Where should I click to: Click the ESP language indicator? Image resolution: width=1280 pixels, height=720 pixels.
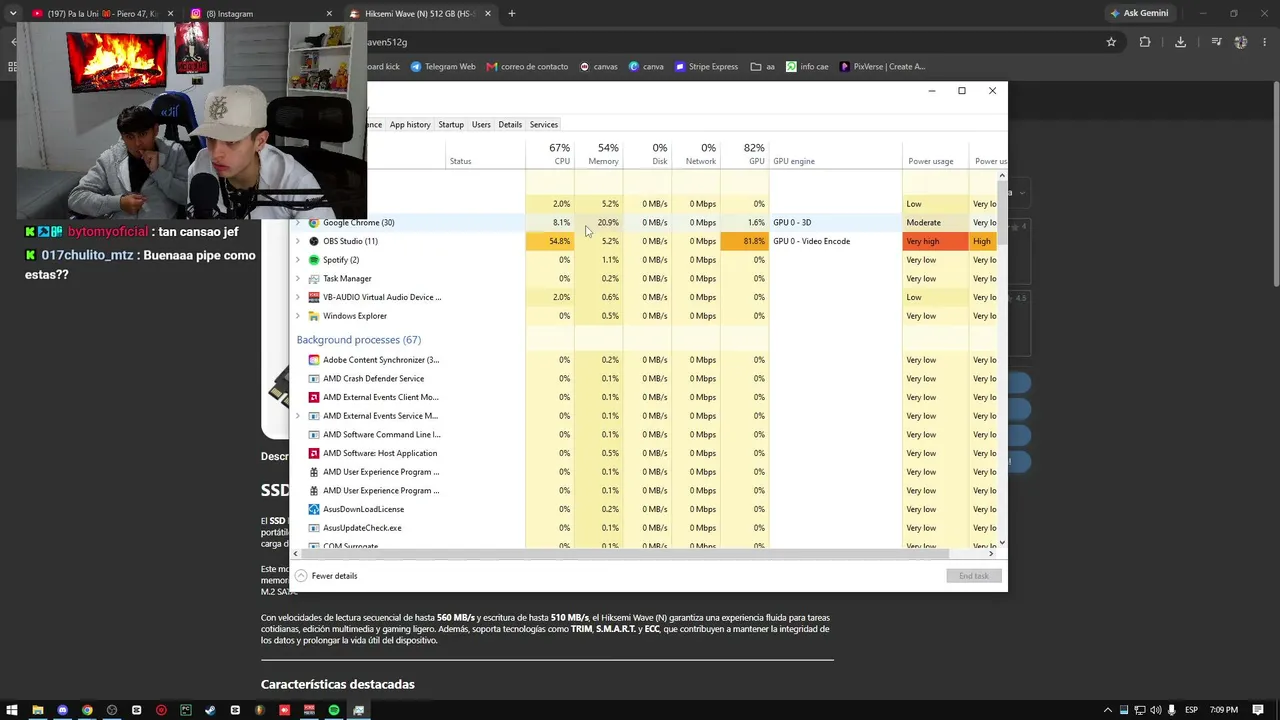[x=1191, y=710]
